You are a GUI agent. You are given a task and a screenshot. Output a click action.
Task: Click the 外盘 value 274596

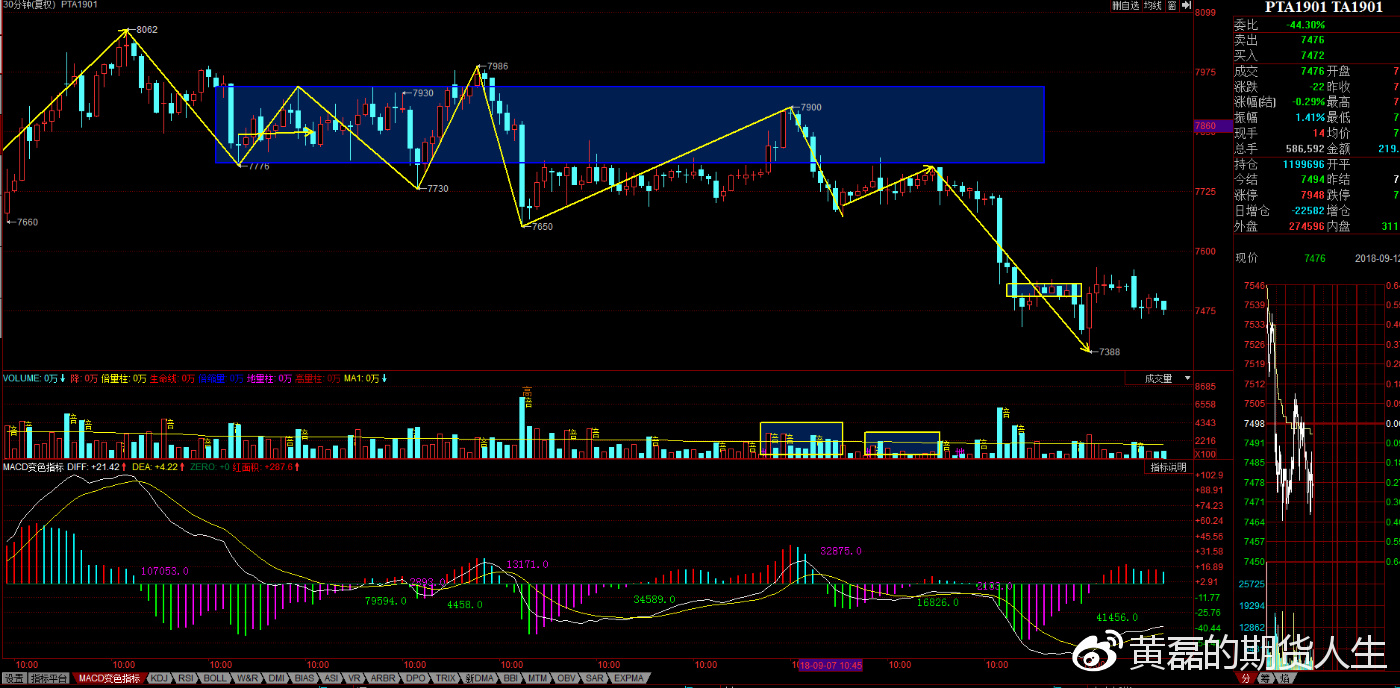click(x=1305, y=226)
